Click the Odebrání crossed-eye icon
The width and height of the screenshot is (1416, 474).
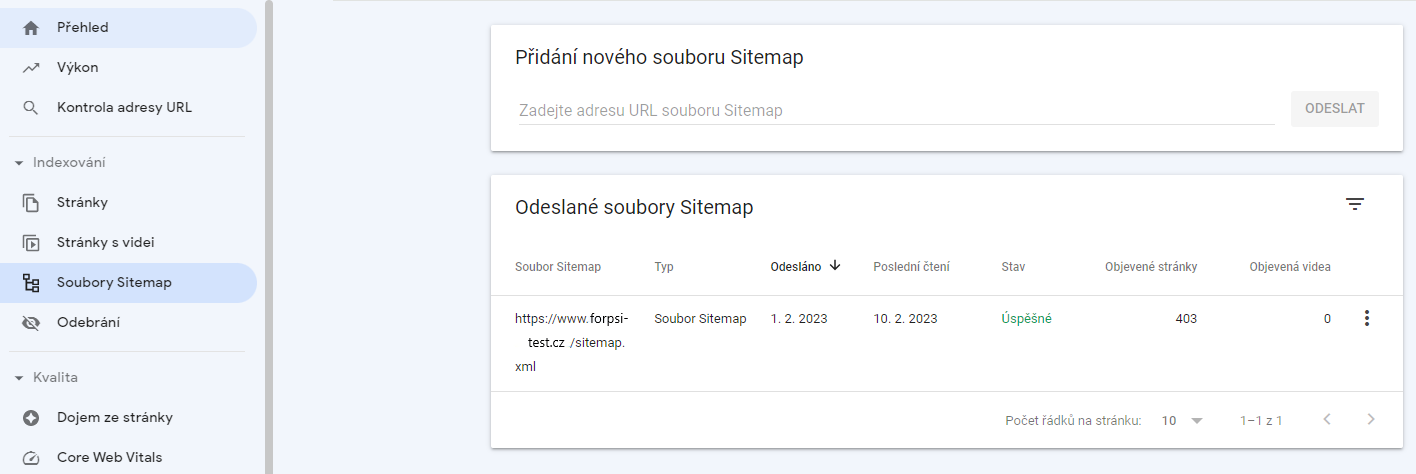[31, 323]
